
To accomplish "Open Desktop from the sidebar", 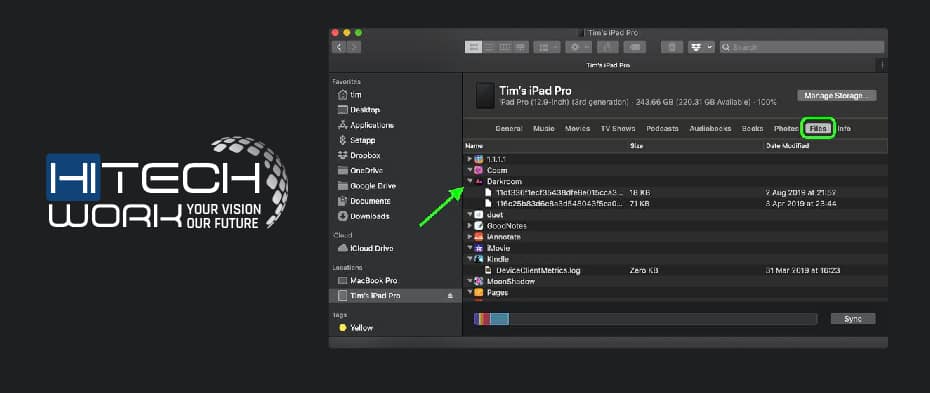I will coord(359,110).
